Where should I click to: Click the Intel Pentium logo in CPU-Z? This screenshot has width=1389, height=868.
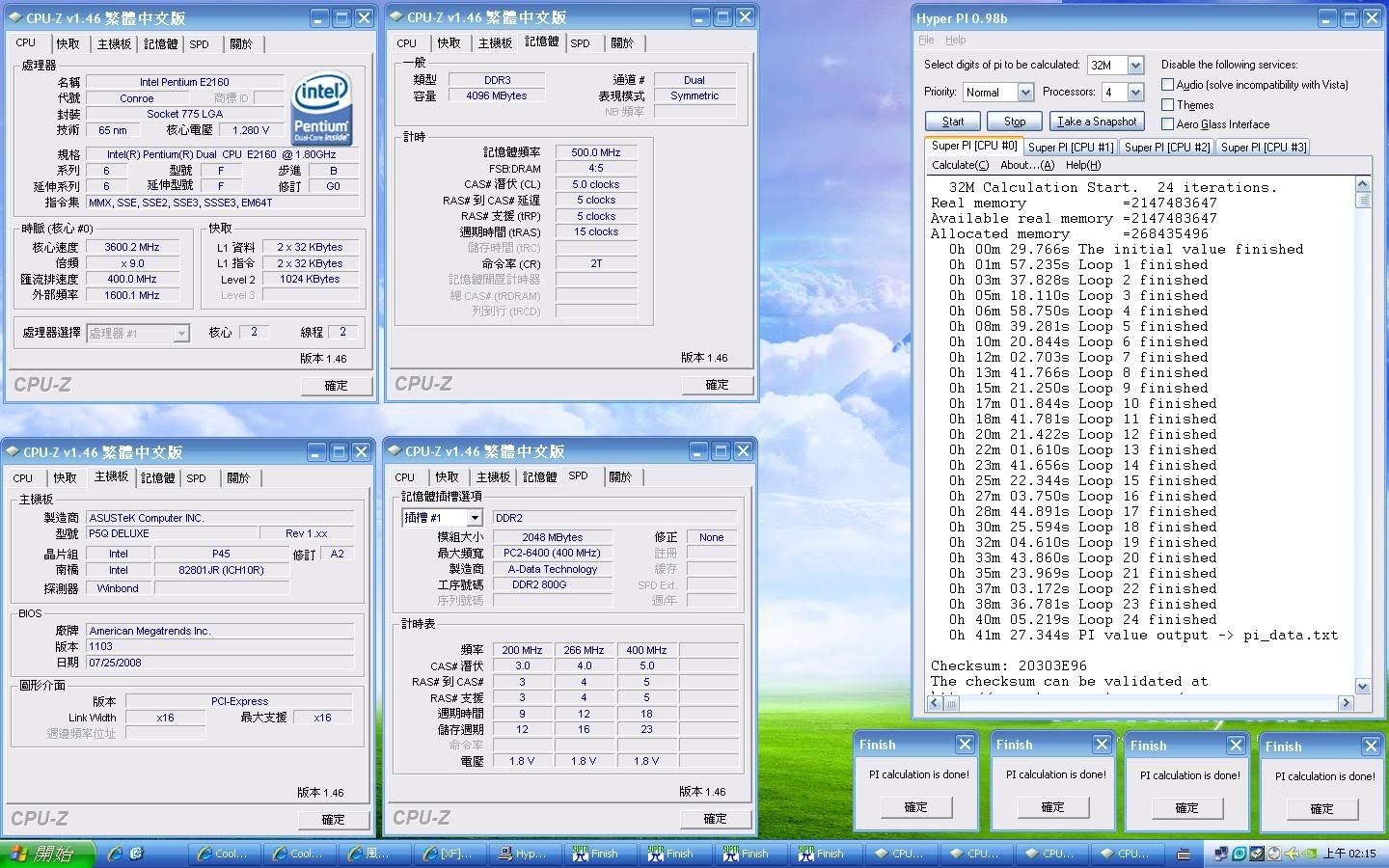click(321, 108)
